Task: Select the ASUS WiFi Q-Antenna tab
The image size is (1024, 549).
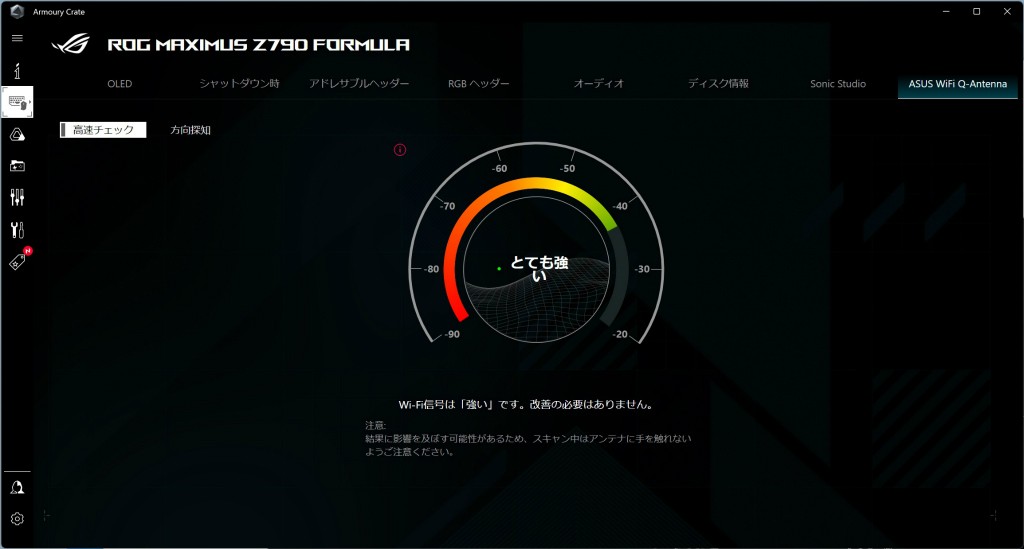Action: coord(957,84)
